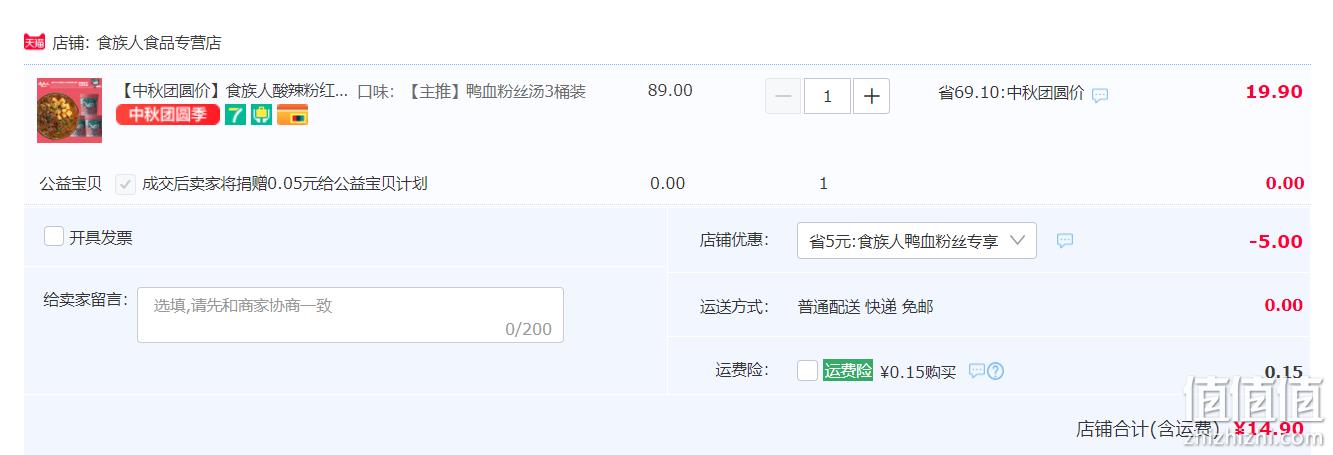Image resolution: width=1333 pixels, height=455 pixels.
Task: Click the chevron arrow in store discount dropdown
Action: coord(1018,240)
